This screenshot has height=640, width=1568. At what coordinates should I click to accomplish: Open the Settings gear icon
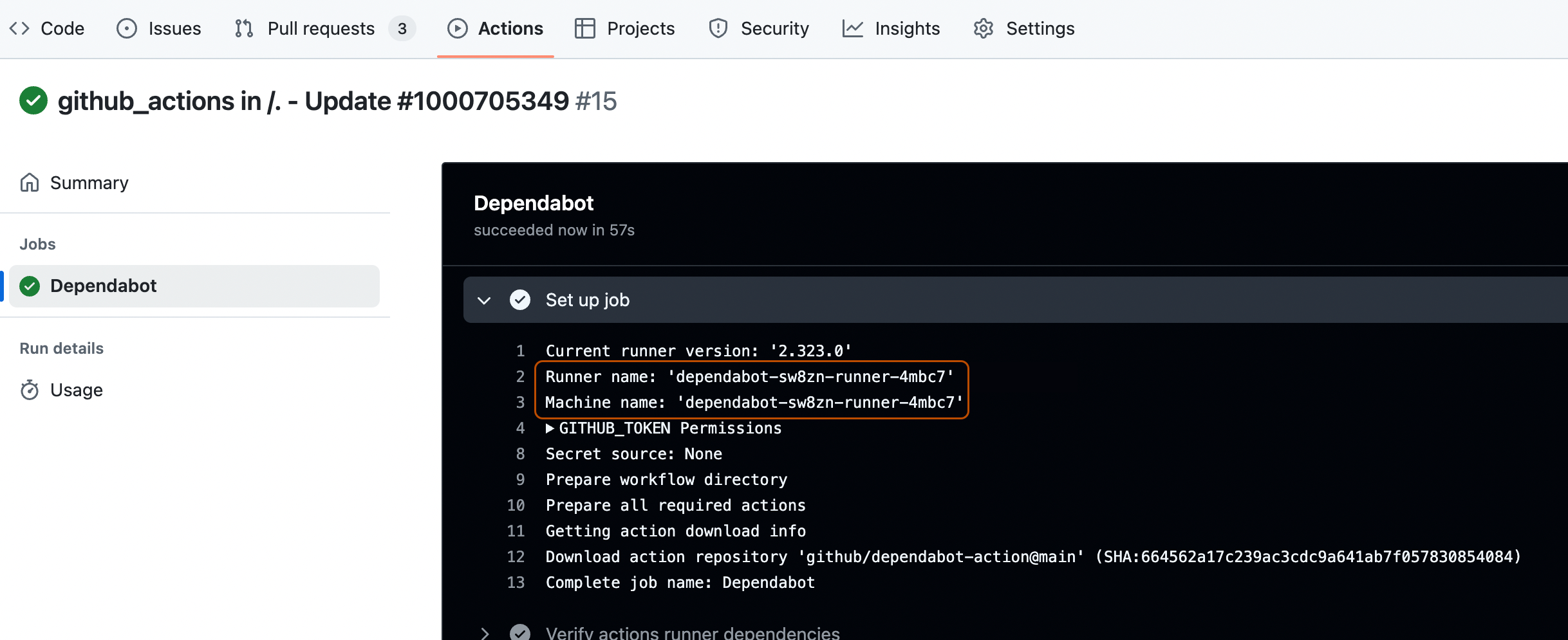983,28
